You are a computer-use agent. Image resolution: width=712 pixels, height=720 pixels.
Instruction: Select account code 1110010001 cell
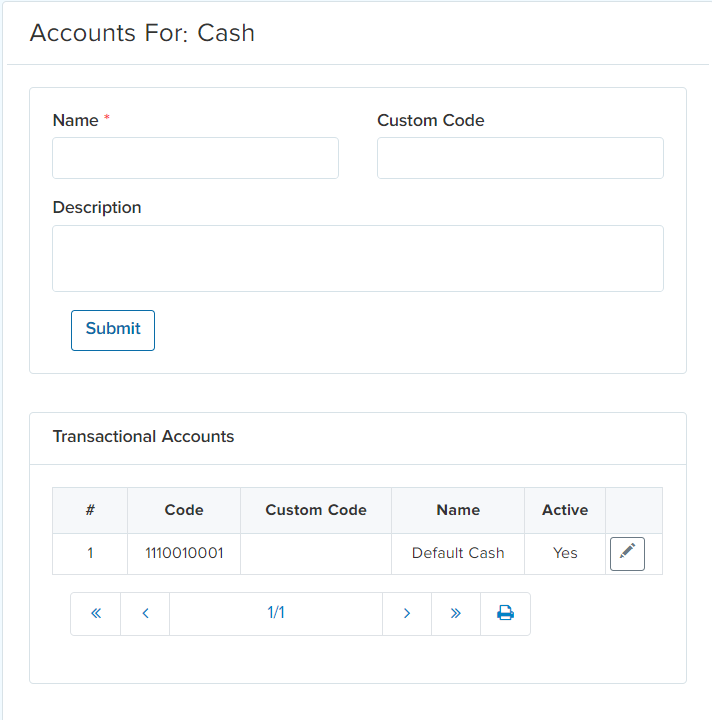(184, 553)
